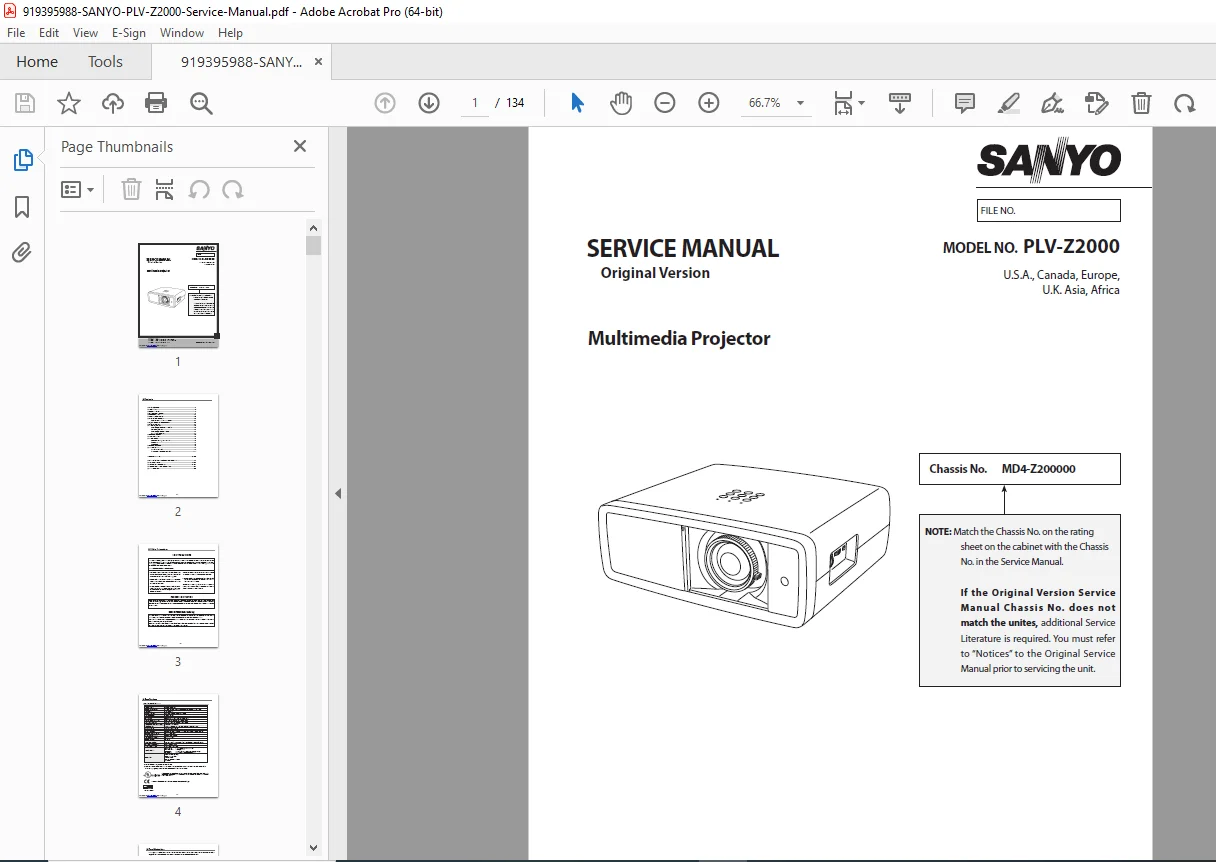Close the document tab
This screenshot has height=862, width=1216.
click(319, 61)
